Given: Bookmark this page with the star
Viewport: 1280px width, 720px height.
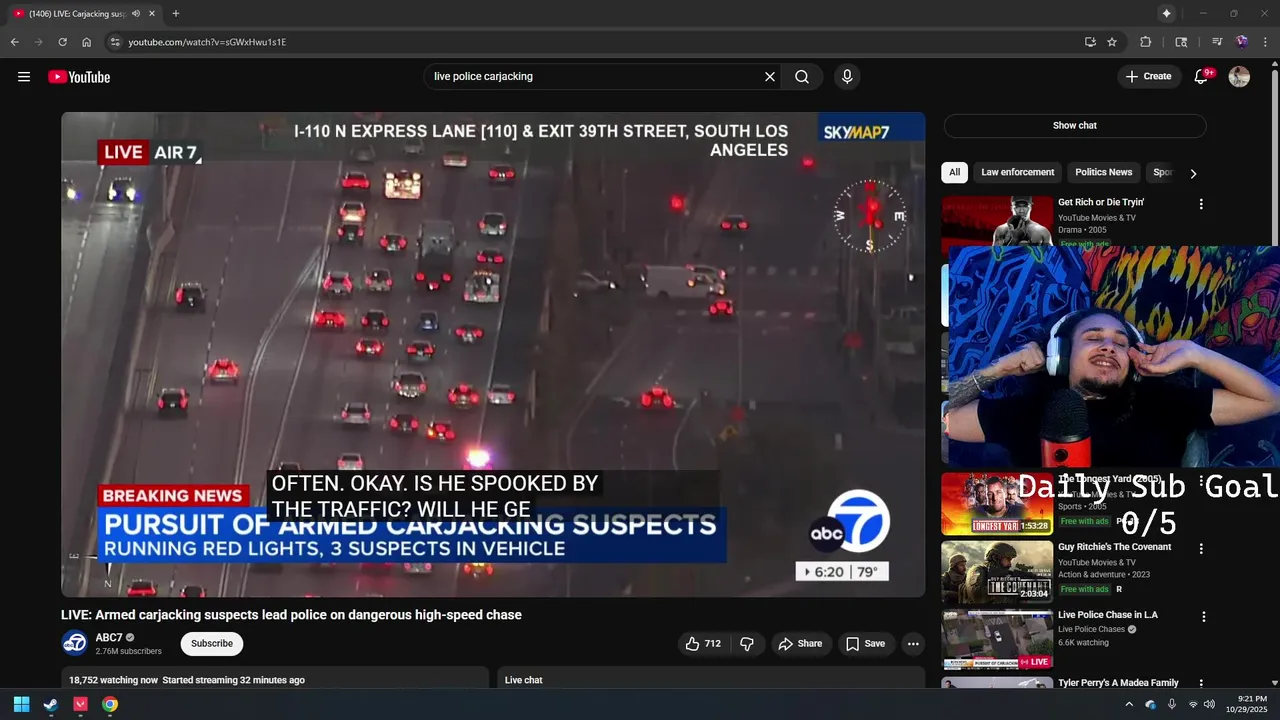Looking at the screenshot, I should click(x=1112, y=42).
